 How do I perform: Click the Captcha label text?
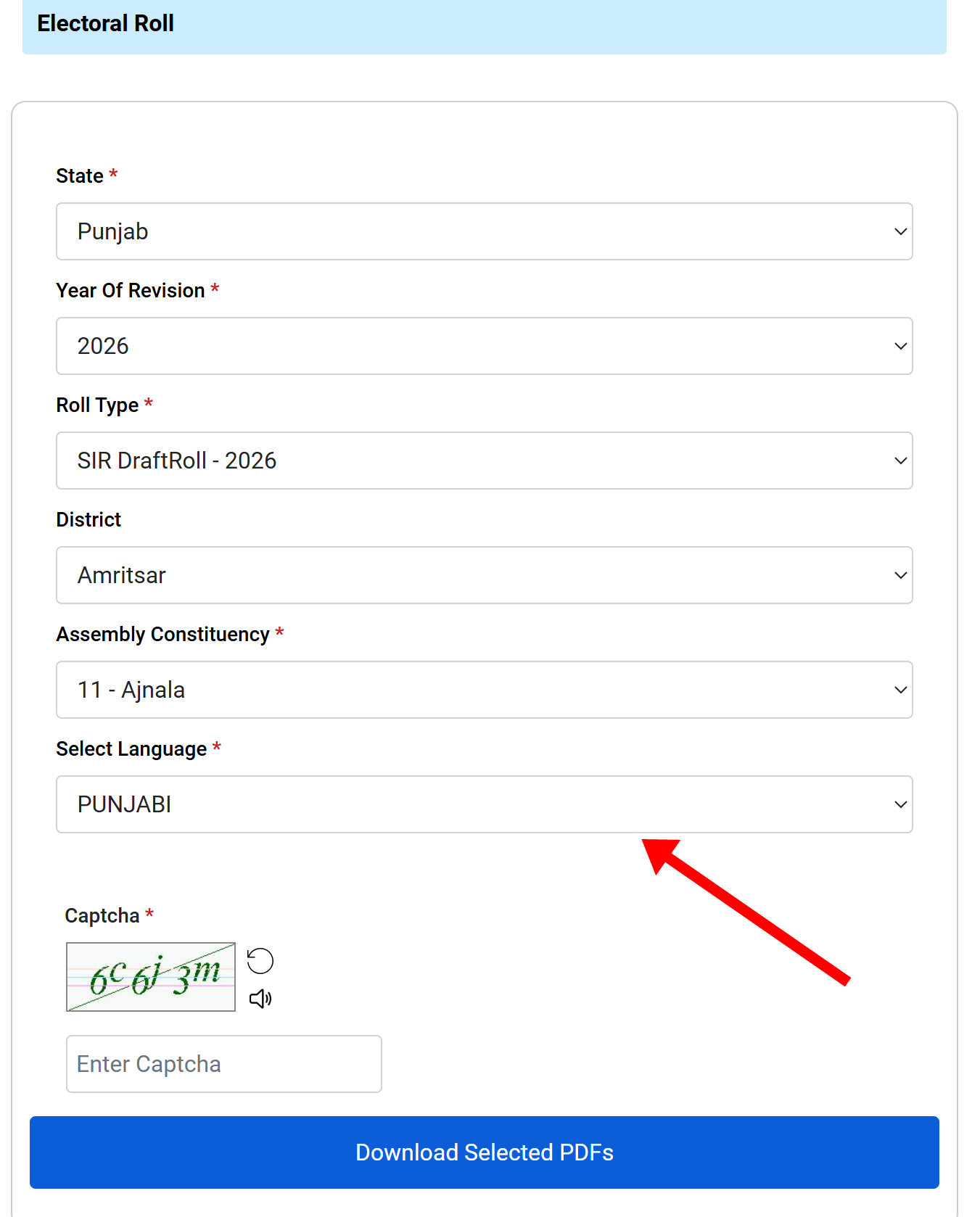[x=102, y=915]
